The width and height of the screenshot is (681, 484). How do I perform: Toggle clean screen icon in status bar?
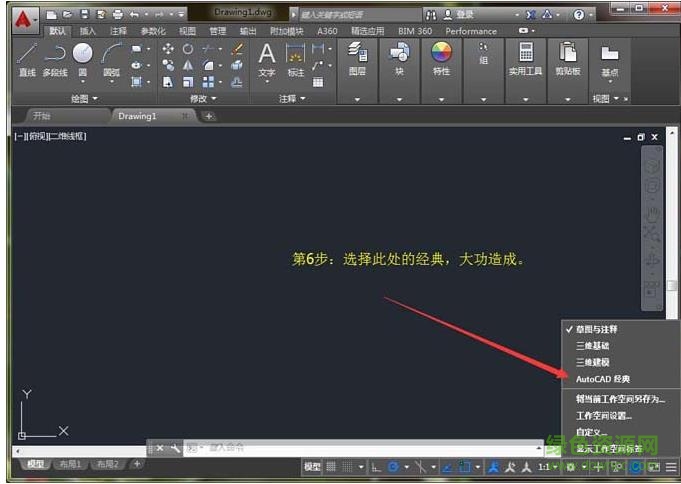(x=654, y=467)
